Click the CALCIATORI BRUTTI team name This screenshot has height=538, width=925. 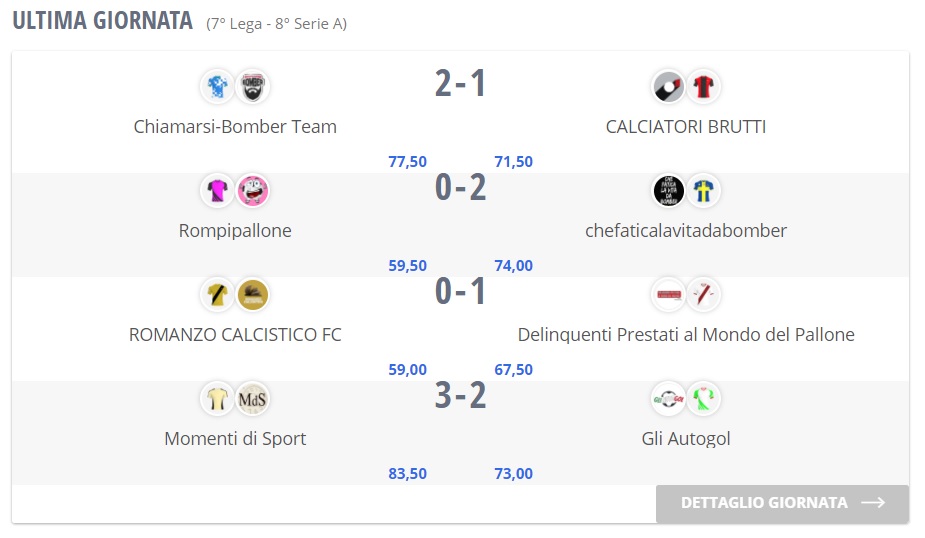(686, 127)
